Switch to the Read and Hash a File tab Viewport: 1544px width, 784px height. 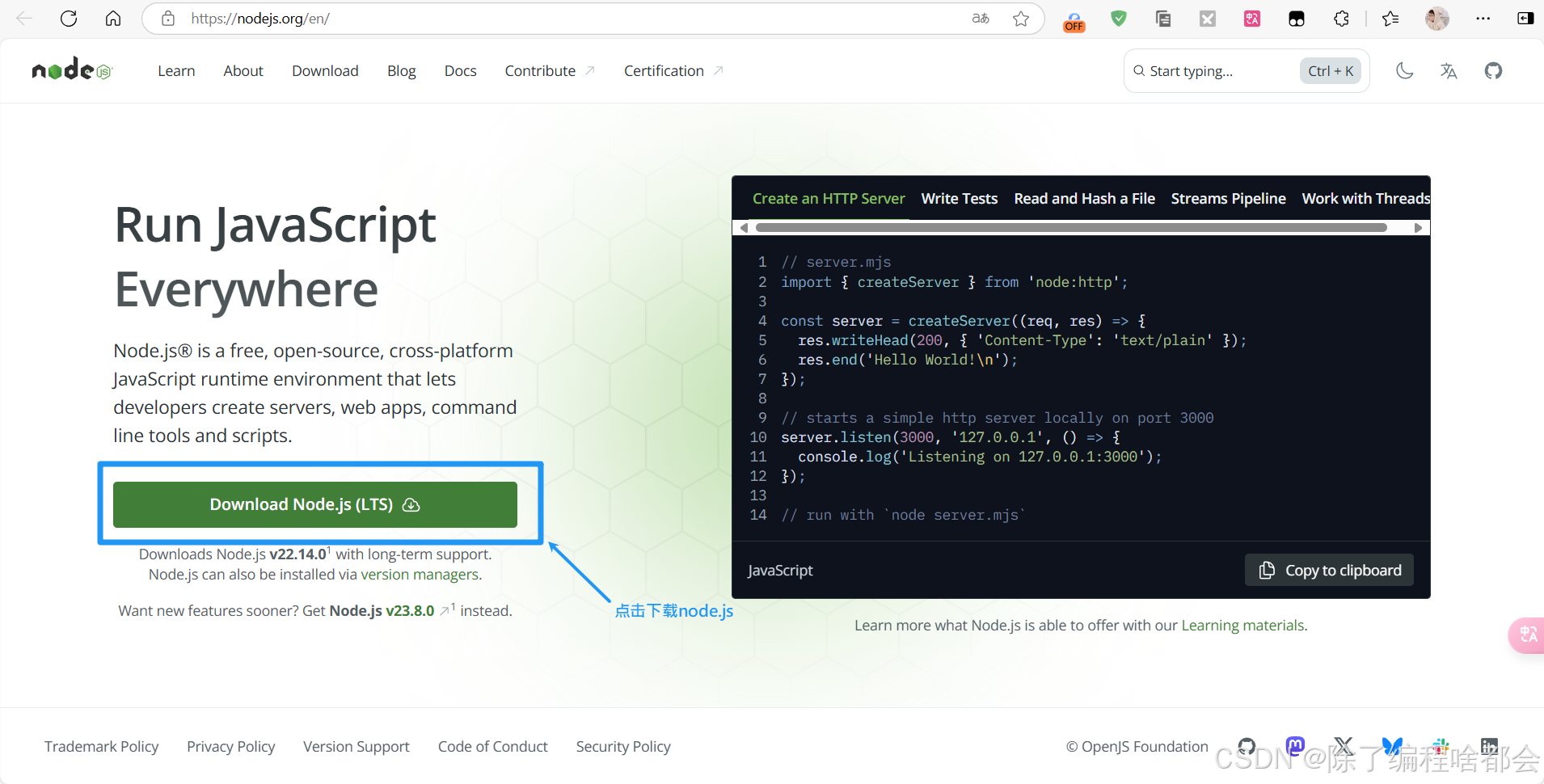(1085, 199)
